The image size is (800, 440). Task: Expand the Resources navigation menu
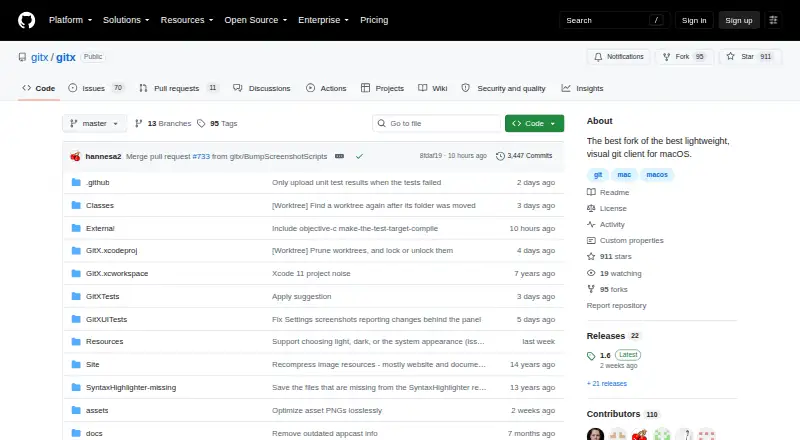(187, 20)
